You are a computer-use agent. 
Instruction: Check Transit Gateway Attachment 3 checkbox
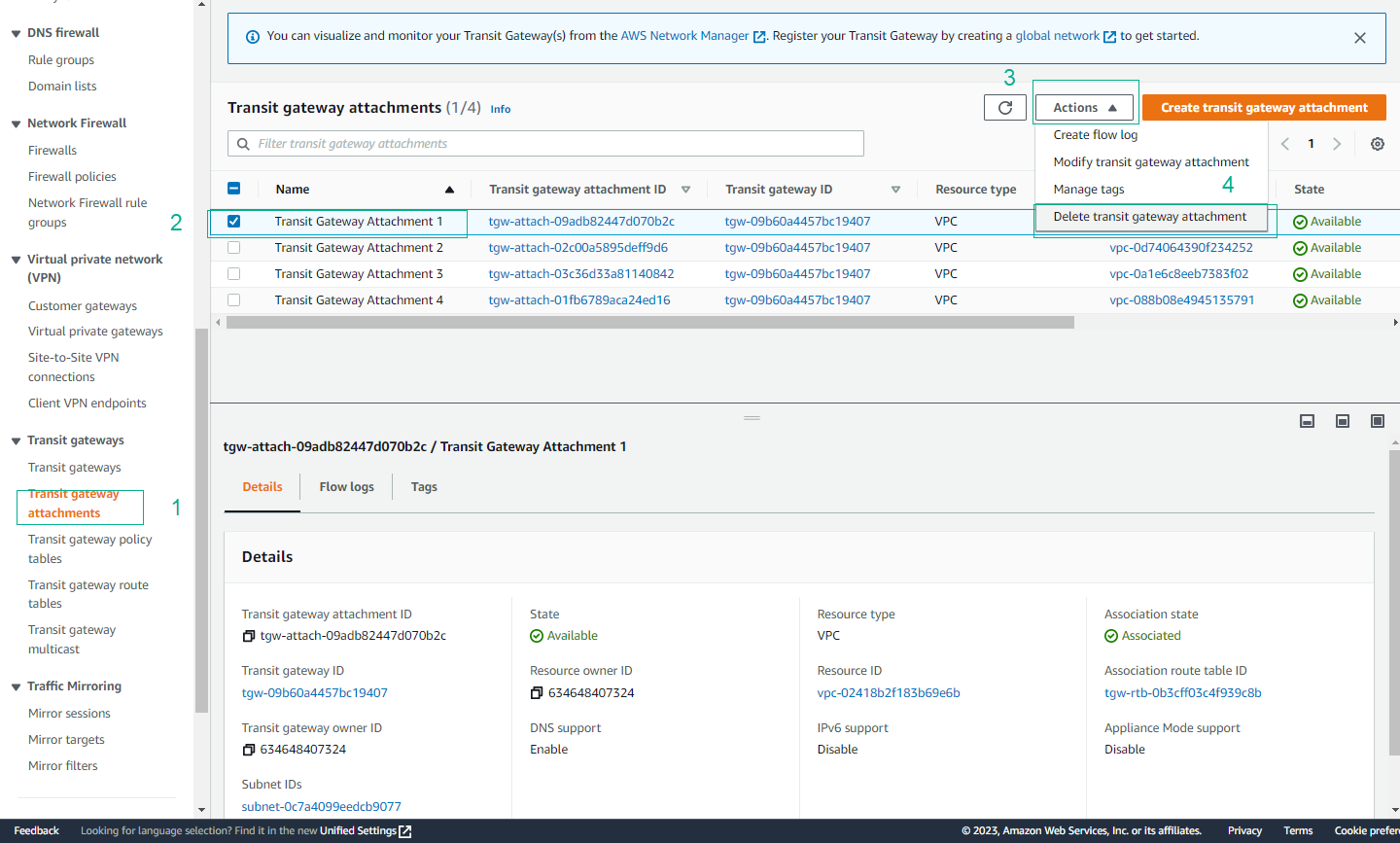(233, 274)
